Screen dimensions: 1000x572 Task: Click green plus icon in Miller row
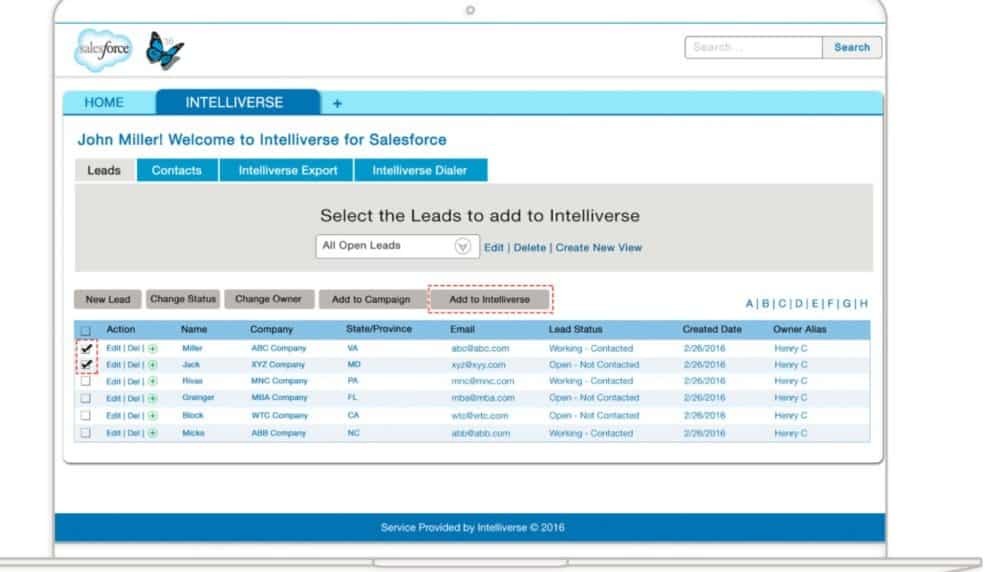click(153, 348)
